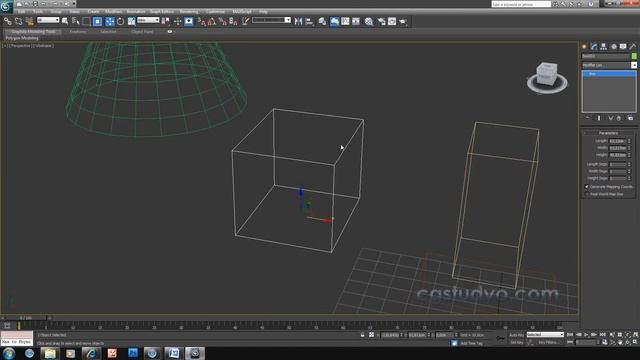Open the selection filter dropdown

pos(48,20)
